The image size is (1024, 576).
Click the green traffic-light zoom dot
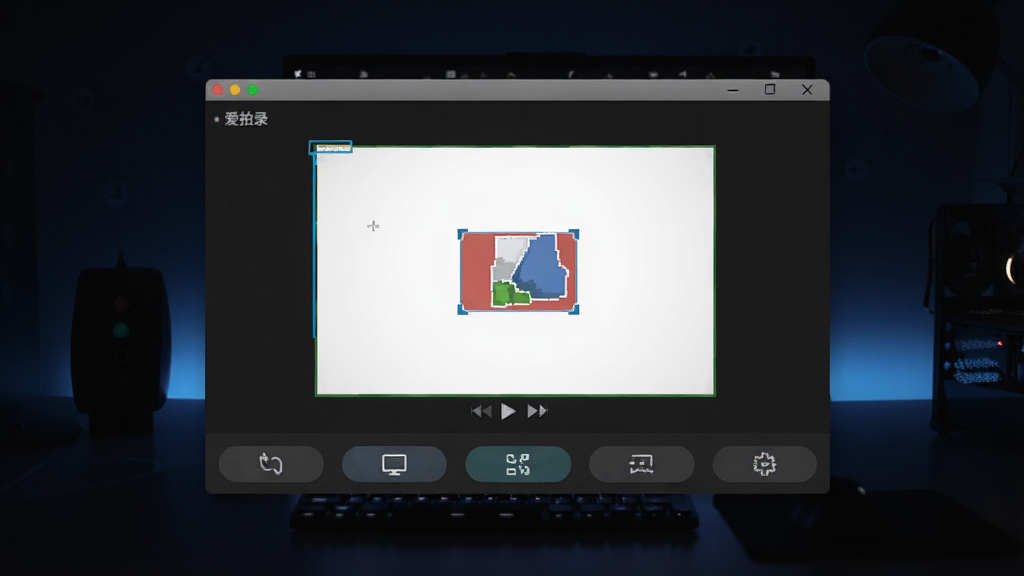pos(253,89)
